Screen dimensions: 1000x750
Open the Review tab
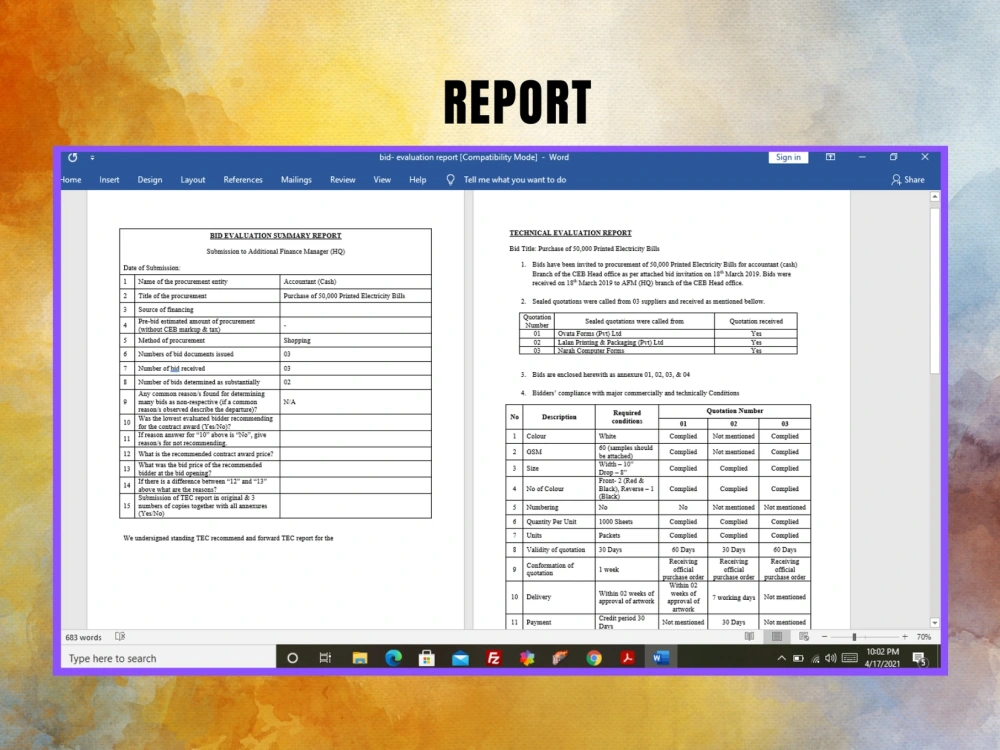342,180
